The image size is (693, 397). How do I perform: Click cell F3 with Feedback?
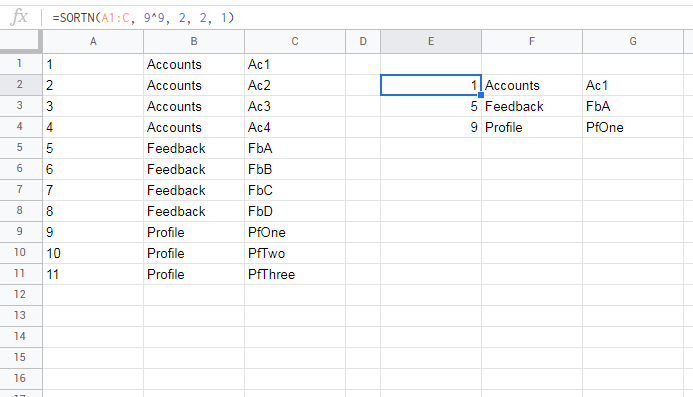pos(532,106)
